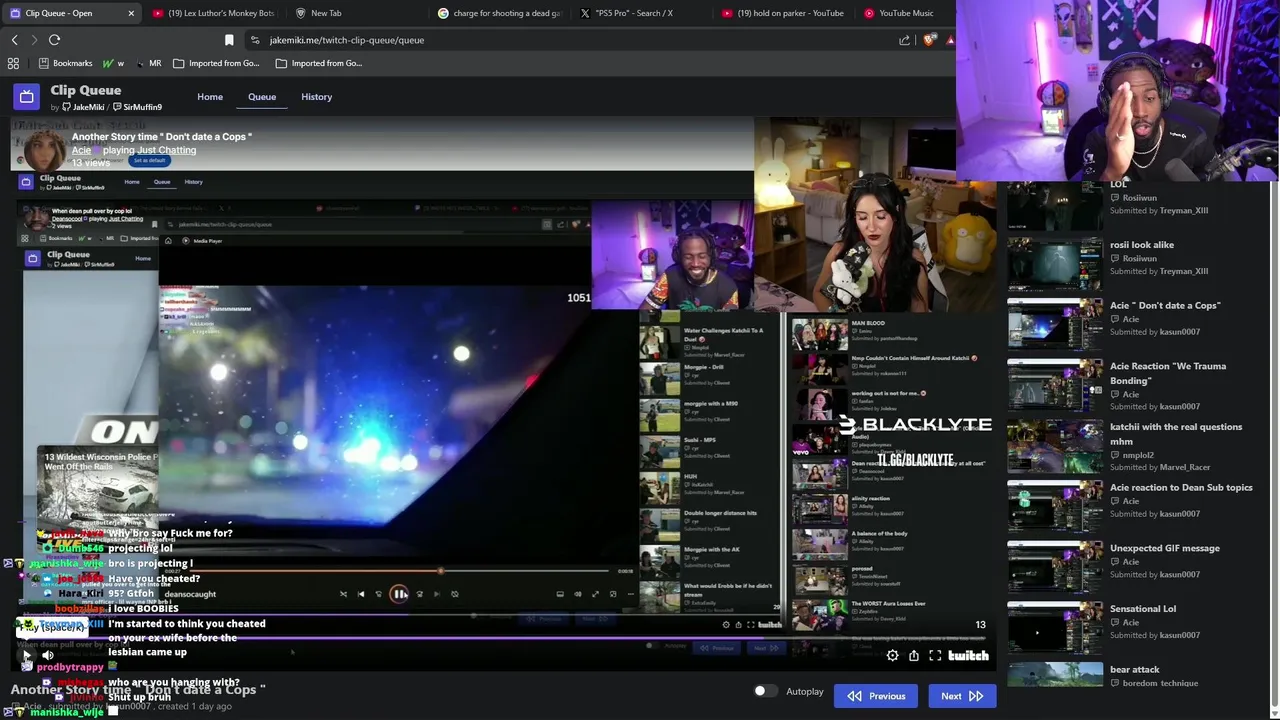
Task: Click the 'Another Story time' clip title heading
Action: 162,136
